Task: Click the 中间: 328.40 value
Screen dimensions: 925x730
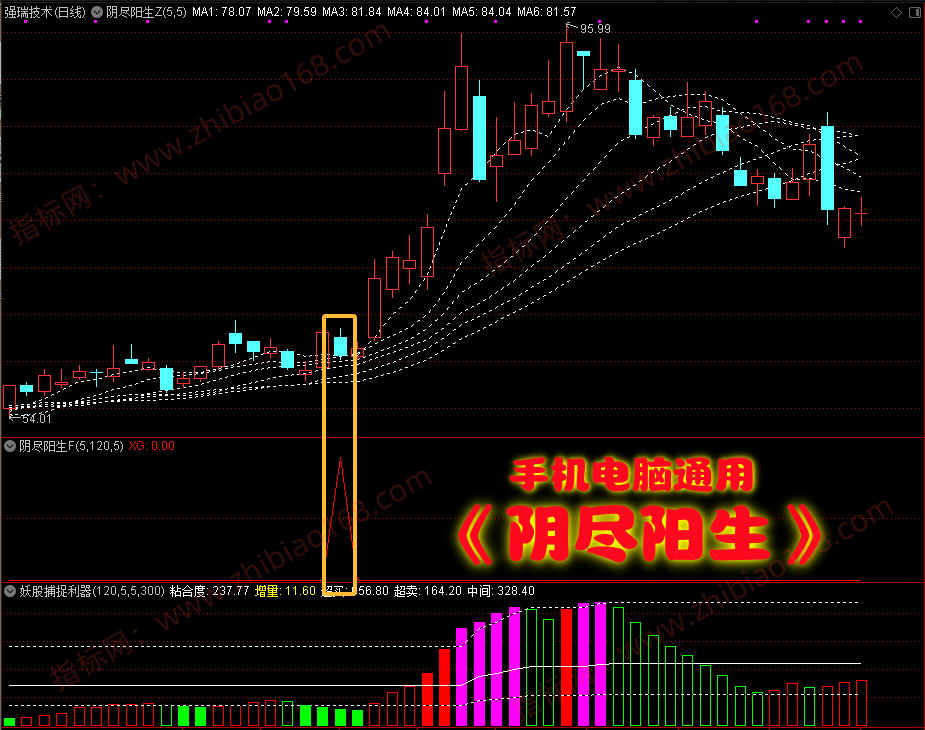Action: pyautogui.click(x=501, y=591)
